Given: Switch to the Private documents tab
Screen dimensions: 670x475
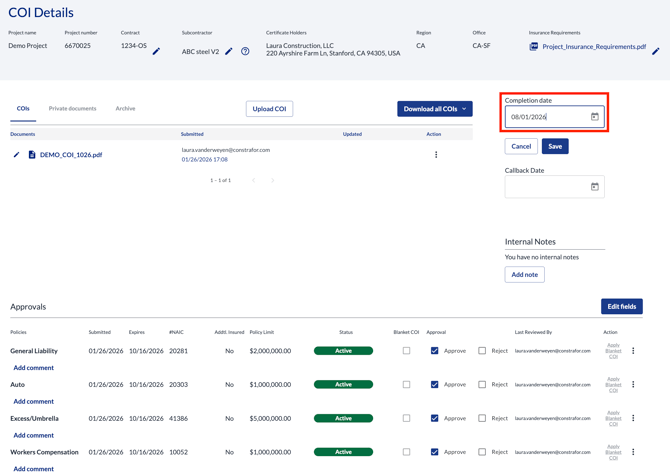Looking at the screenshot, I should pos(72,108).
